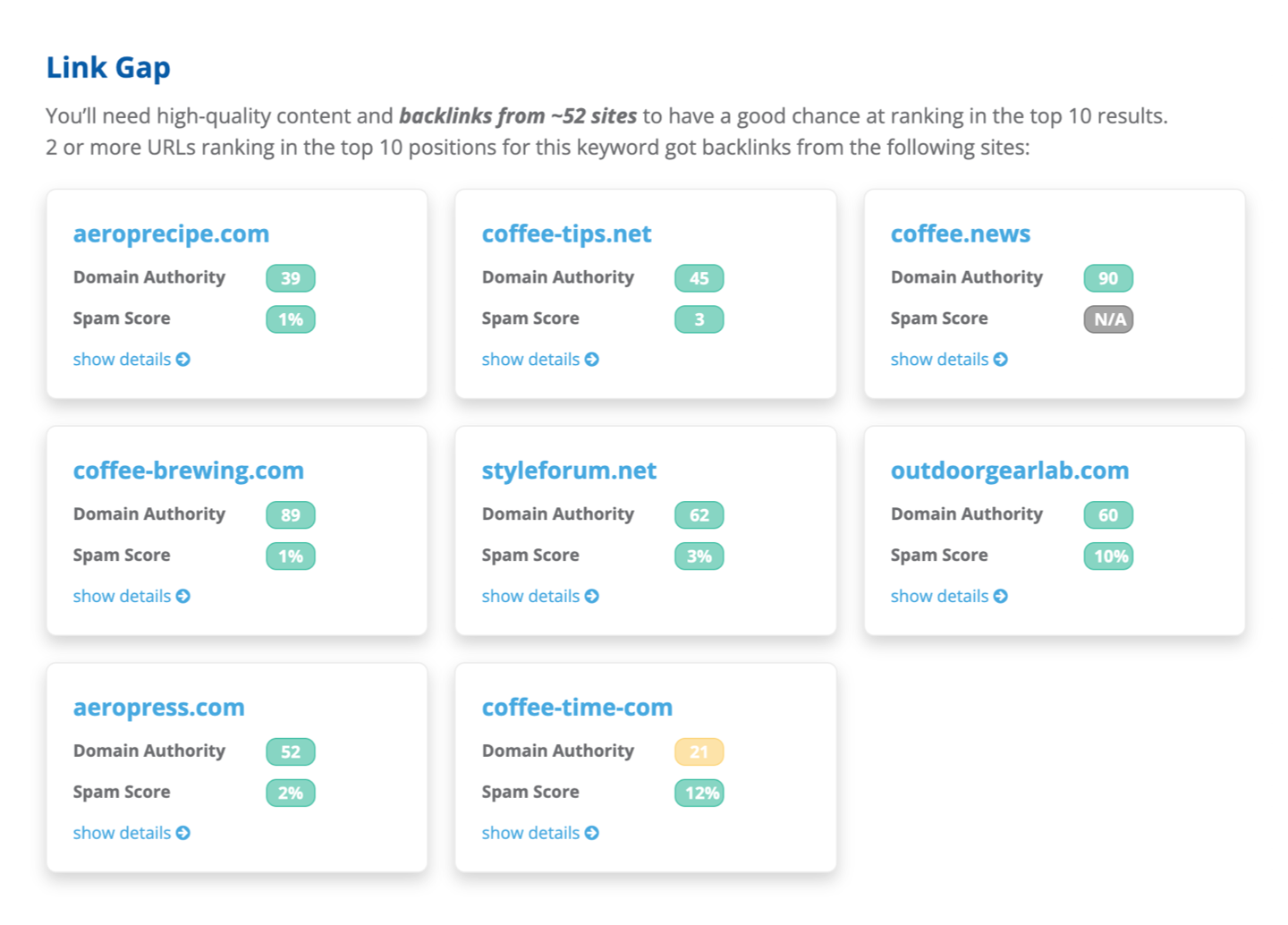1288x925 pixels.
Task: Click Spam Score badge for coffee-brewing.com
Action: (x=291, y=556)
